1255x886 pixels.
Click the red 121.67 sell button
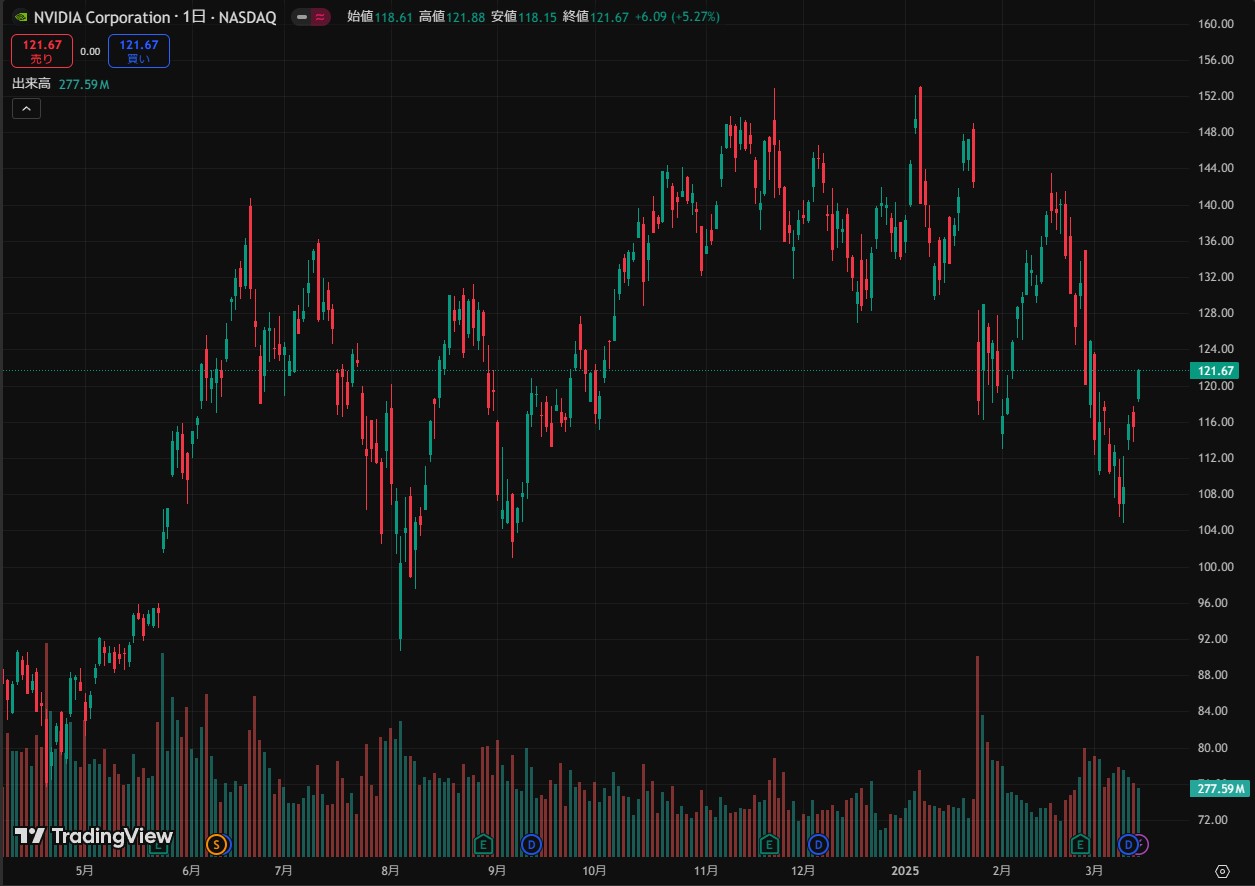[x=42, y=51]
